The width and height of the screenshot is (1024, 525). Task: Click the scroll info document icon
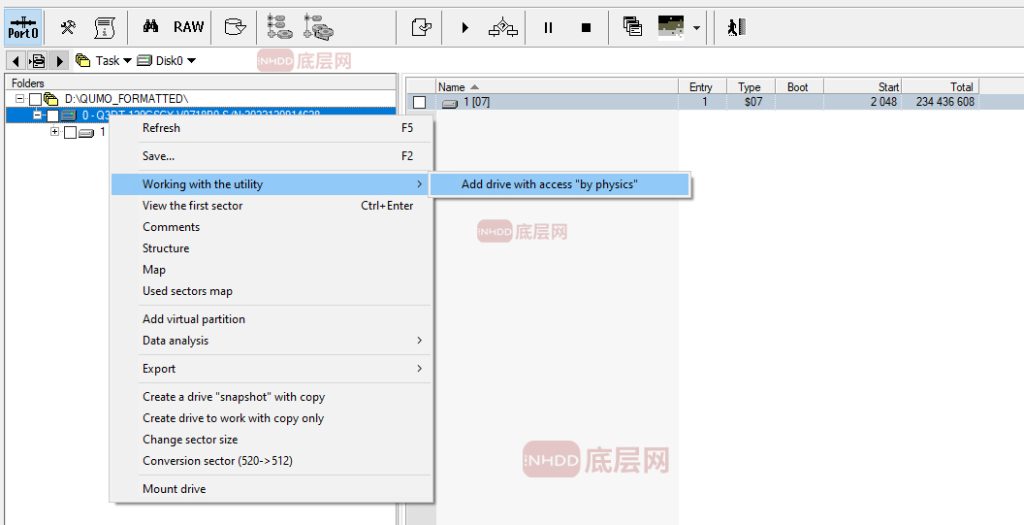(104, 27)
